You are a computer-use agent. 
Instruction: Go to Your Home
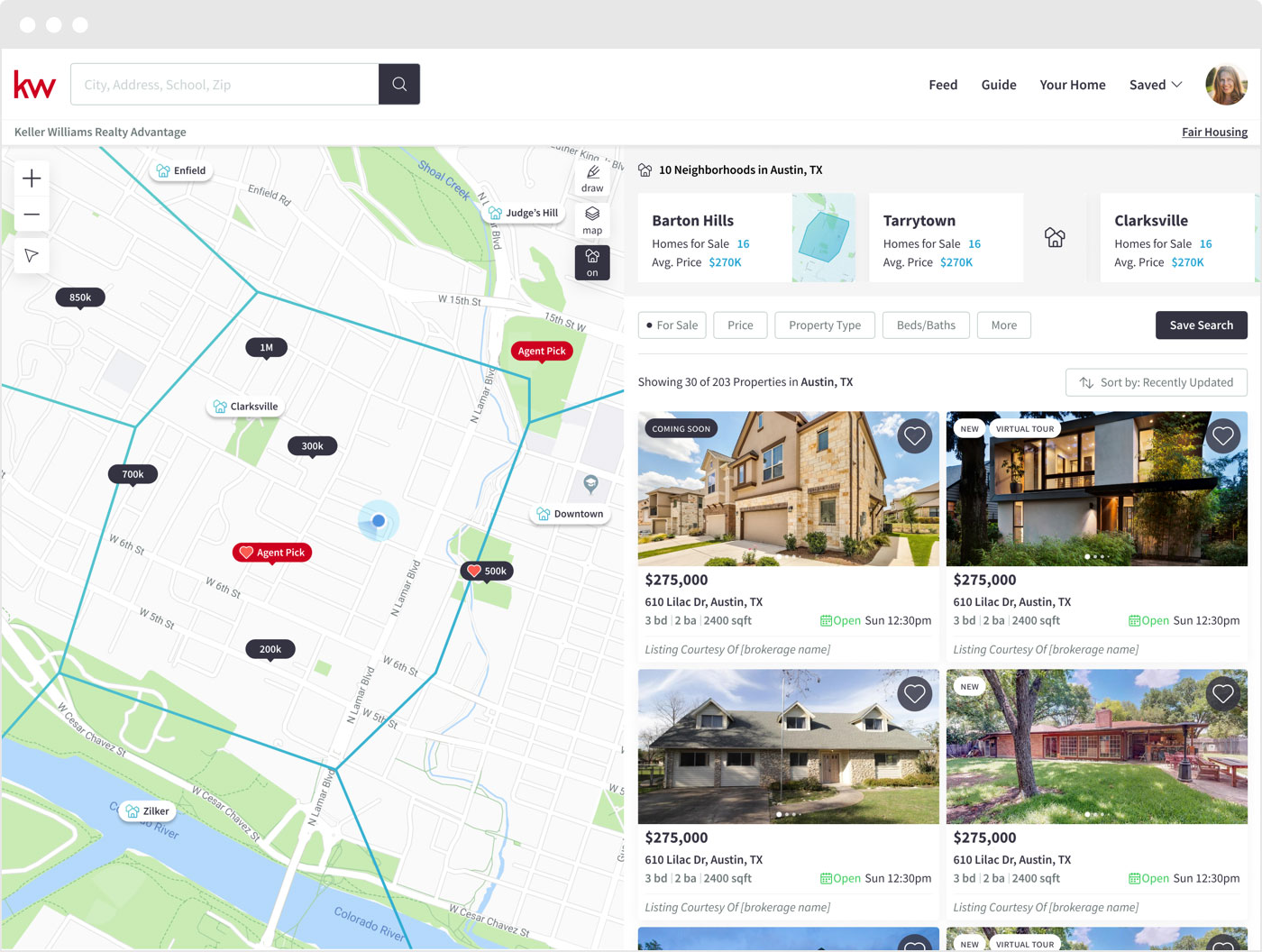1073,85
